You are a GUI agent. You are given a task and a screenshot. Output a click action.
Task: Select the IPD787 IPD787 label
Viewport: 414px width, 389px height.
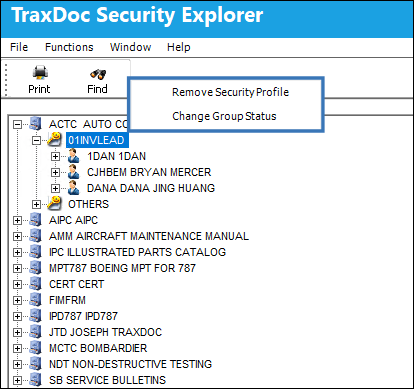83,316
